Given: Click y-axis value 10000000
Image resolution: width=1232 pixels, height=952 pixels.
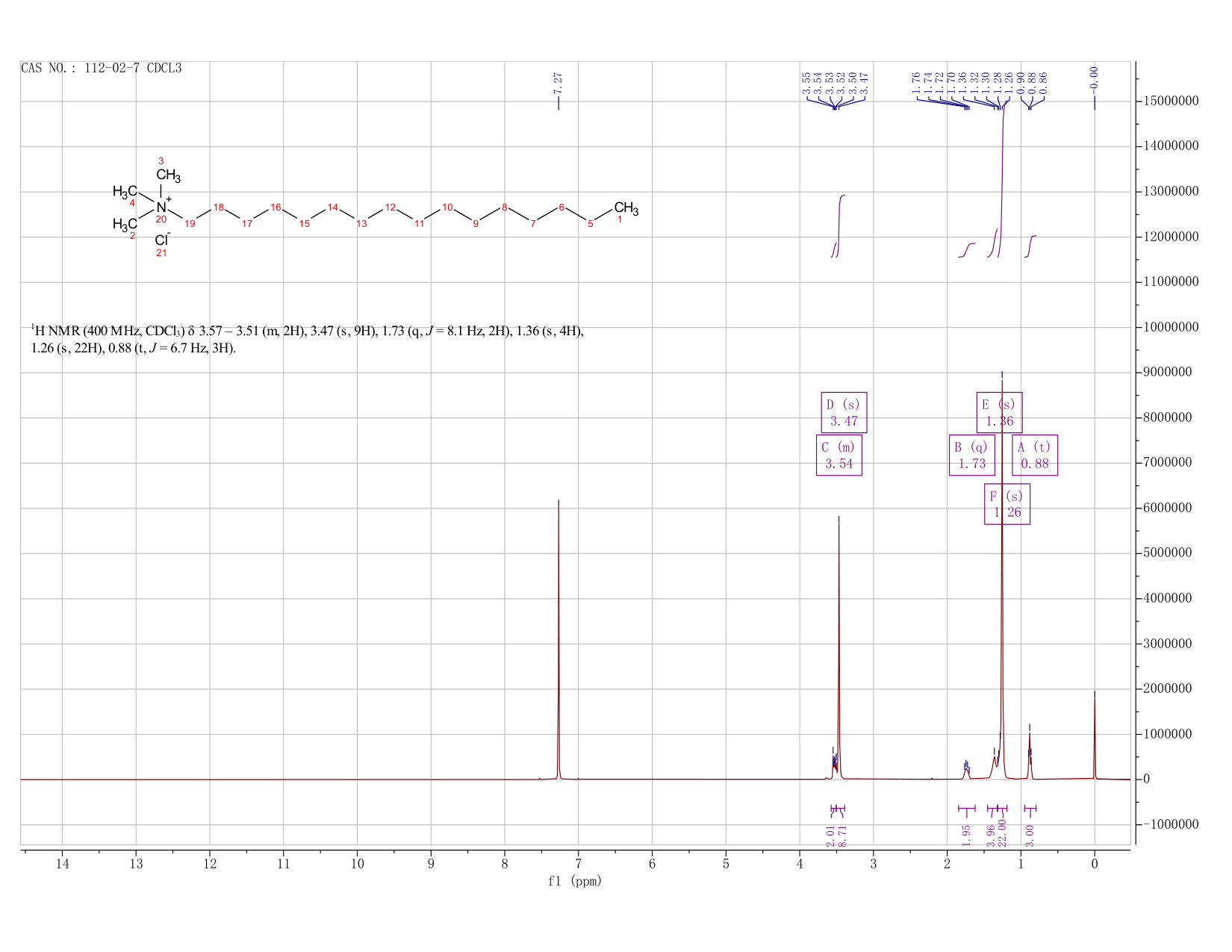Looking at the screenshot, I should click(1171, 327).
